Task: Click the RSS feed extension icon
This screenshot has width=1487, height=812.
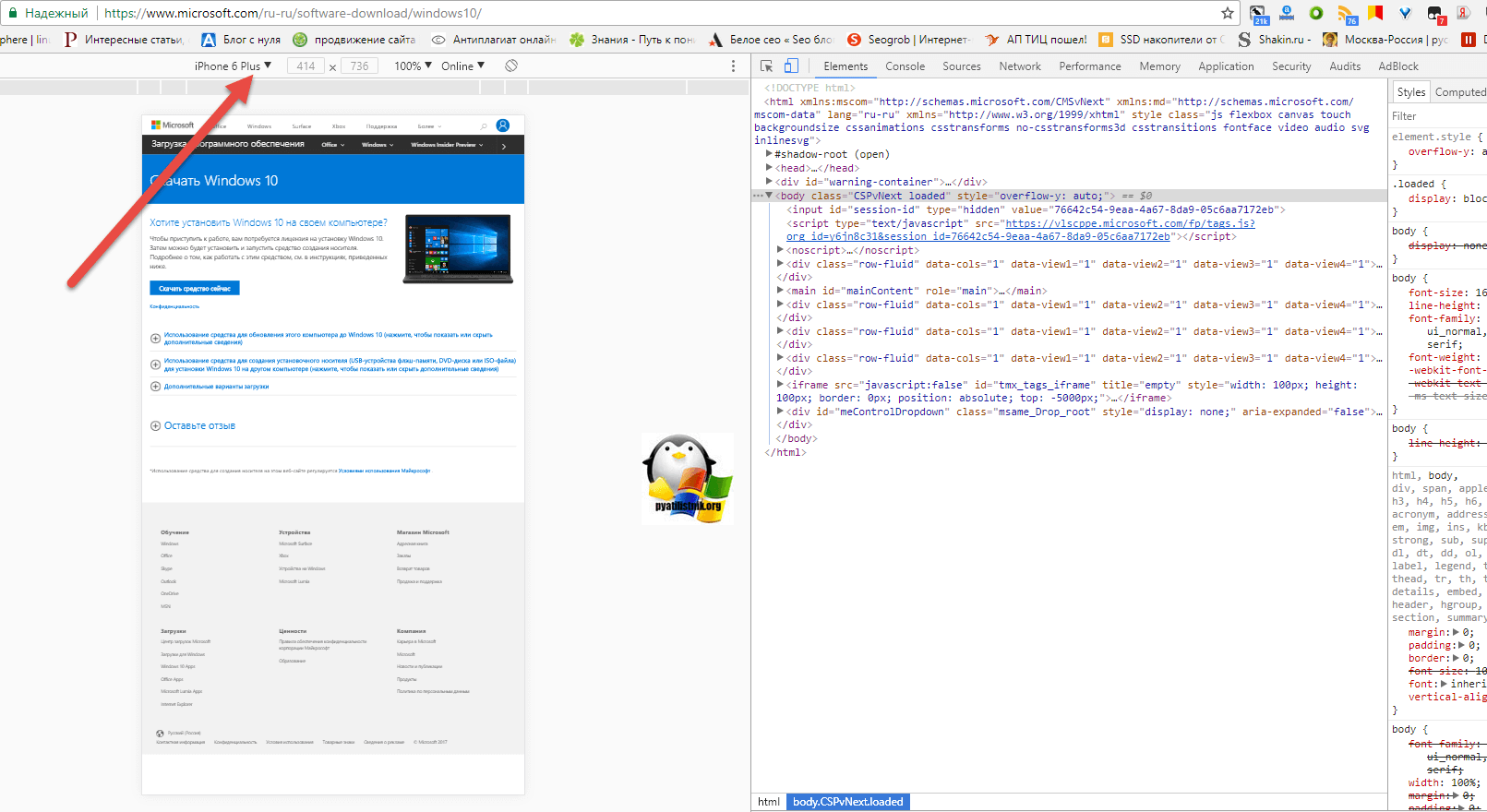Action: tap(1346, 13)
